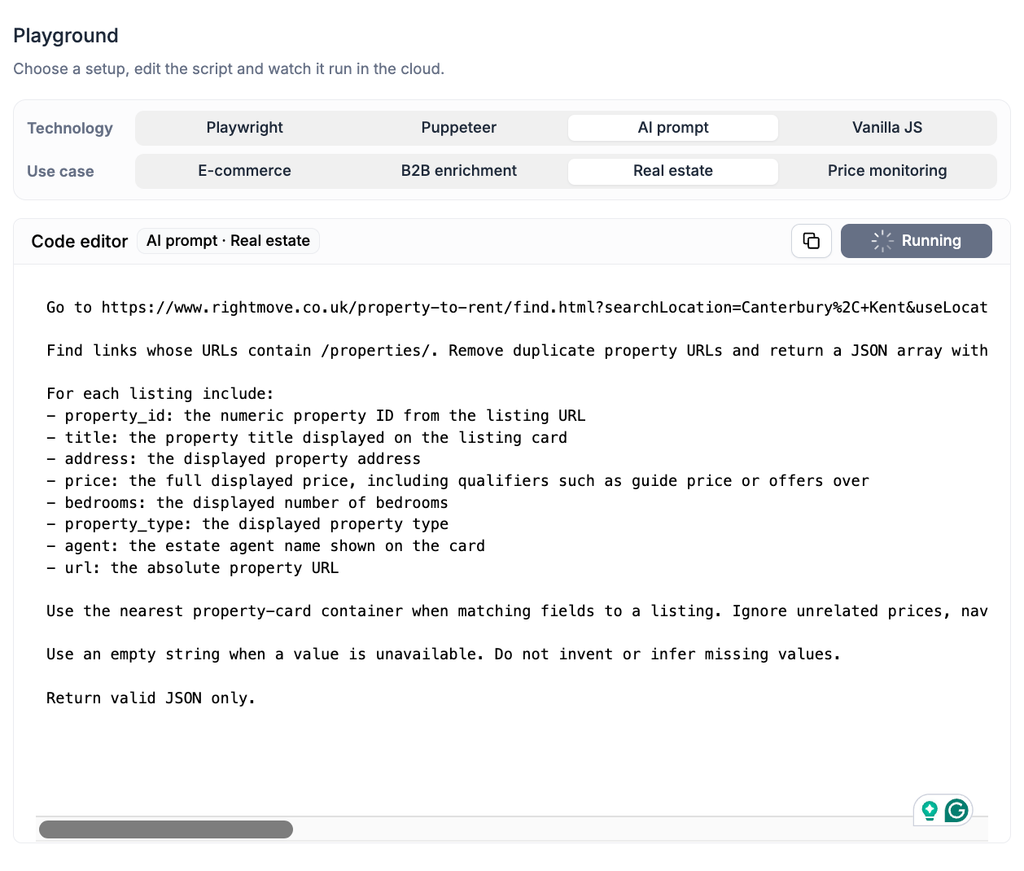Select the Puppeteer technology tab

[x=458, y=127]
